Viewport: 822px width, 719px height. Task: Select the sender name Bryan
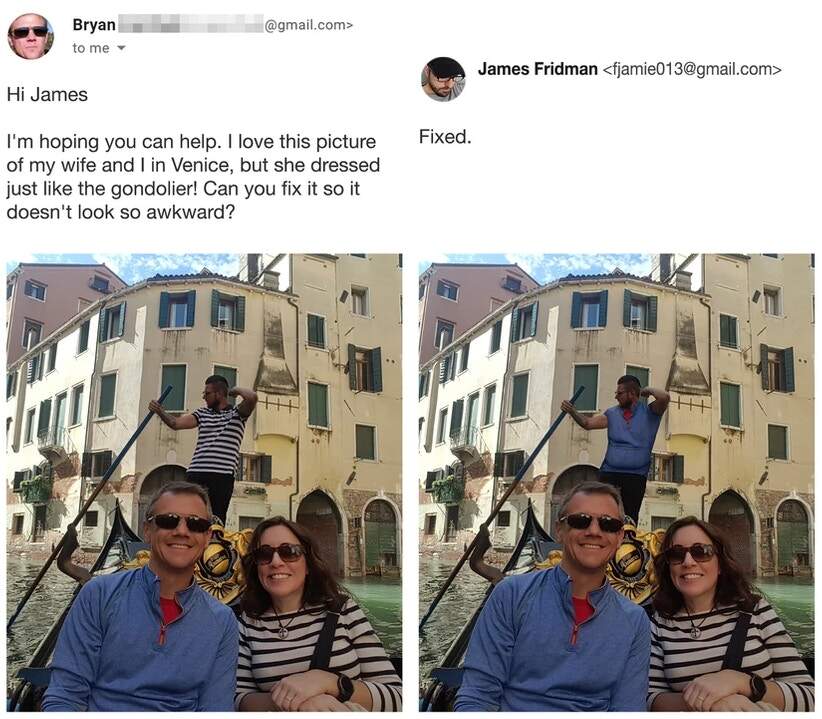(94, 25)
